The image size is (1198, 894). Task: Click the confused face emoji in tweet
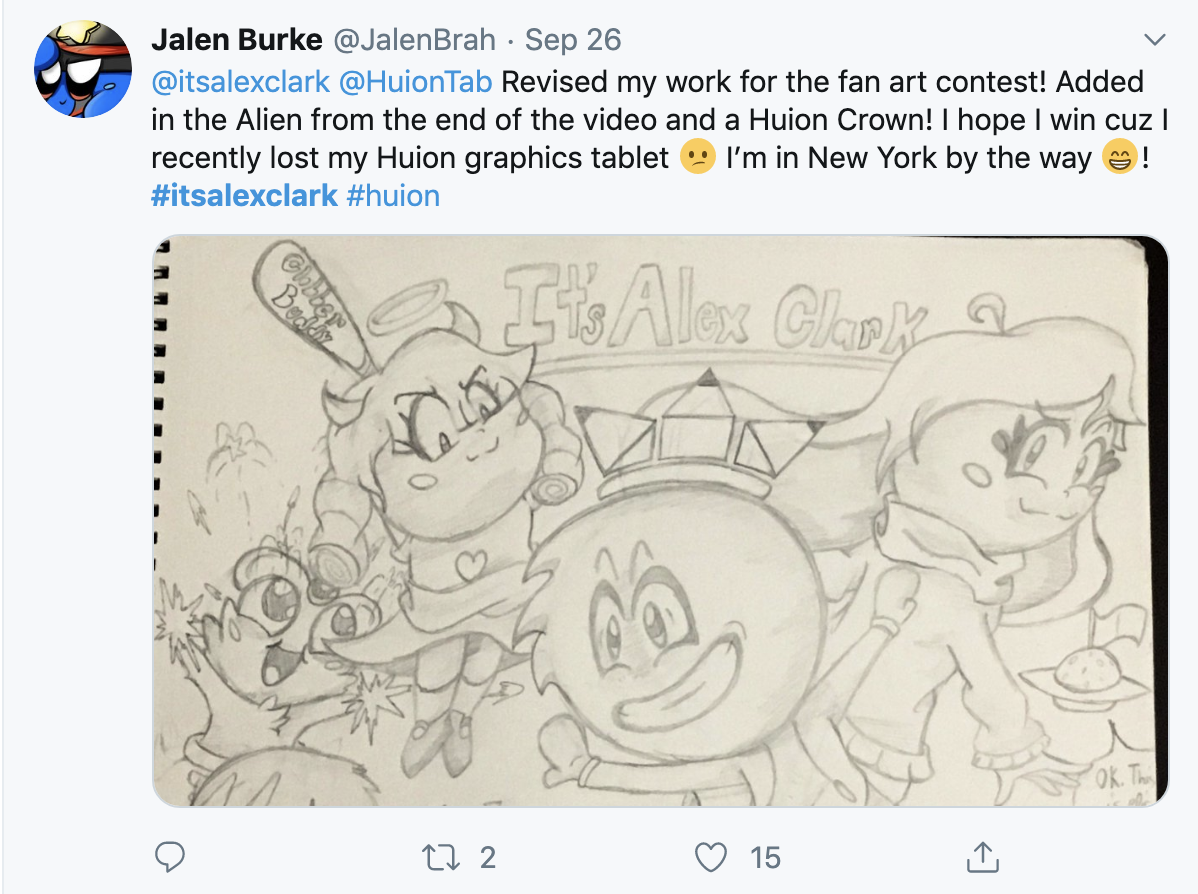click(x=698, y=157)
